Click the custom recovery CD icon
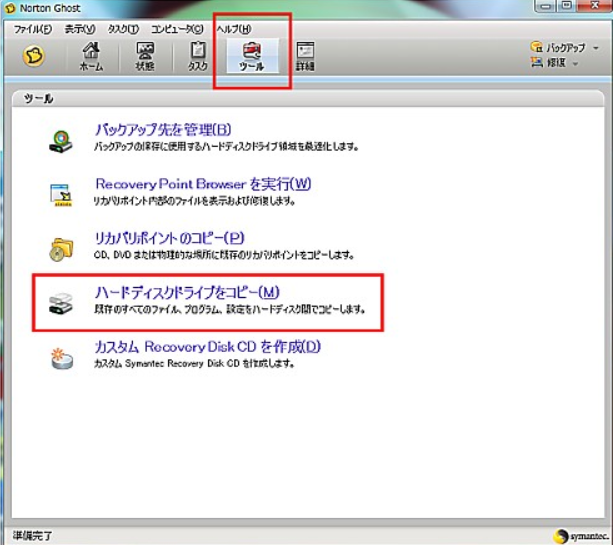Image resolution: width=613 pixels, height=545 pixels. [62, 358]
